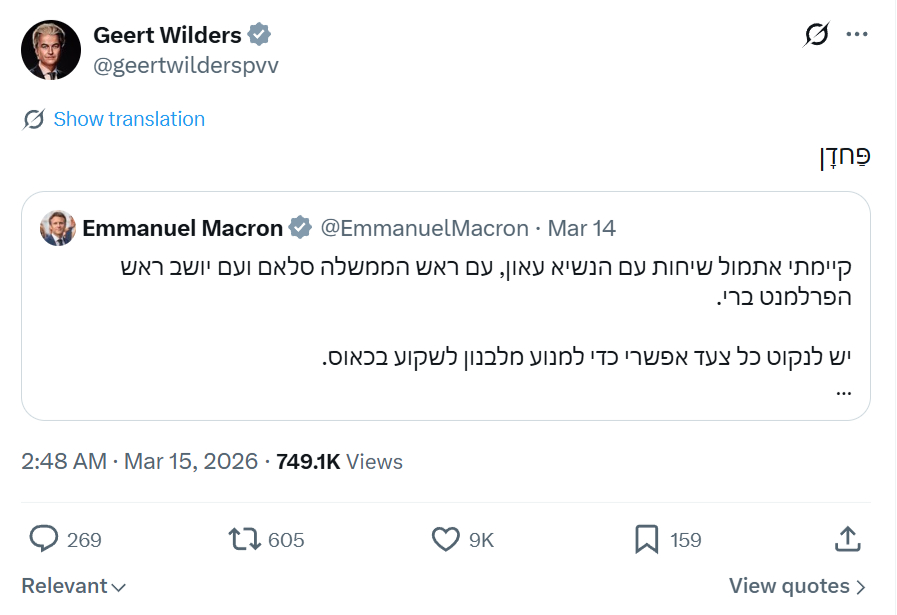This screenshot has width=897, height=615.
Task: Click the Geert Wilders display name
Action: 167,35
